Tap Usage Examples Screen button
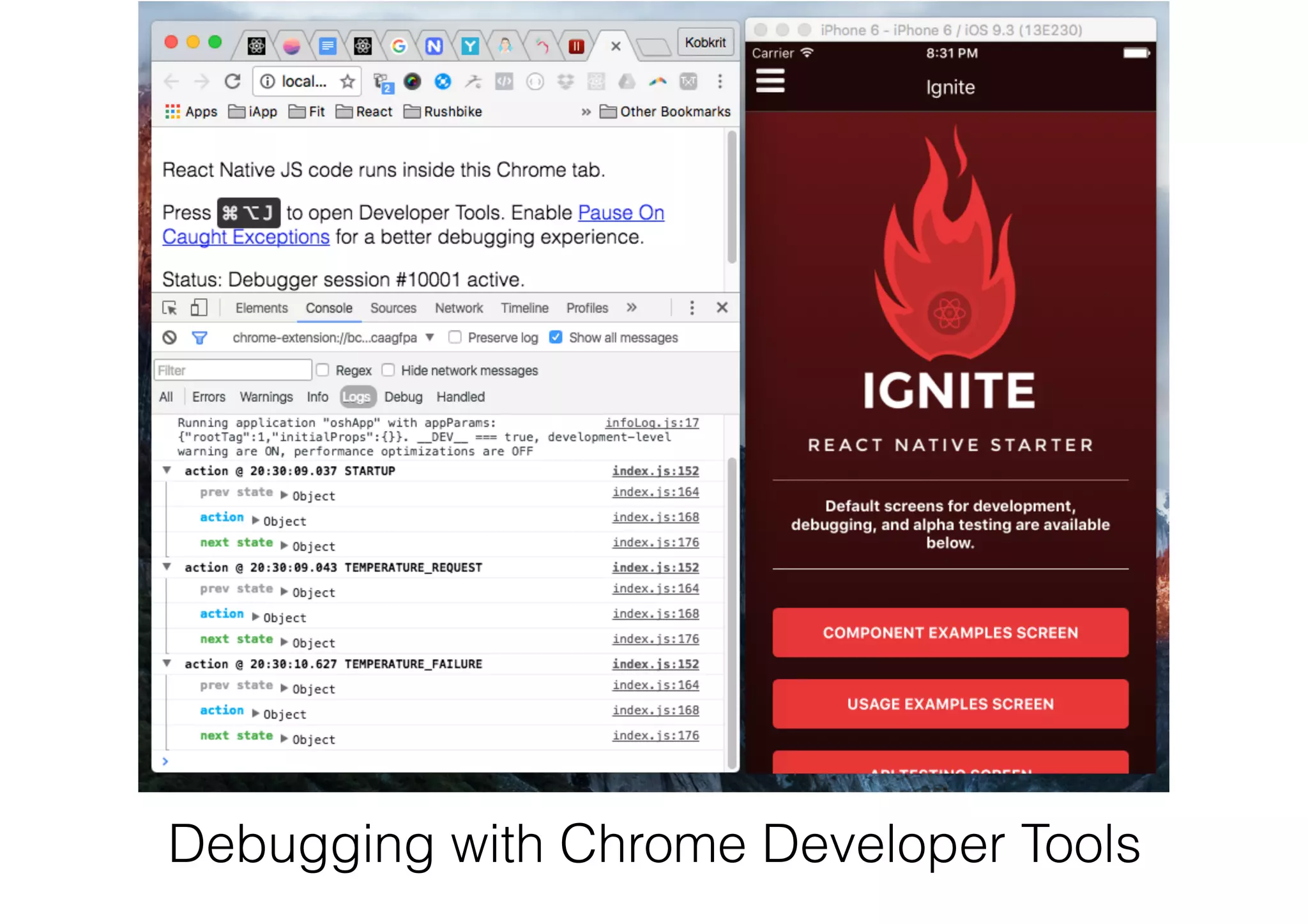Viewport: 1308px width, 924px height. pos(950,704)
